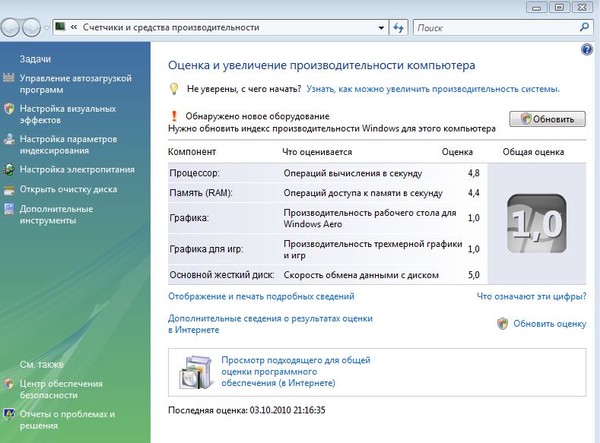600x443 pixels.
Task: Click the disk cleanup icon in sidebar
Action: click(9, 190)
